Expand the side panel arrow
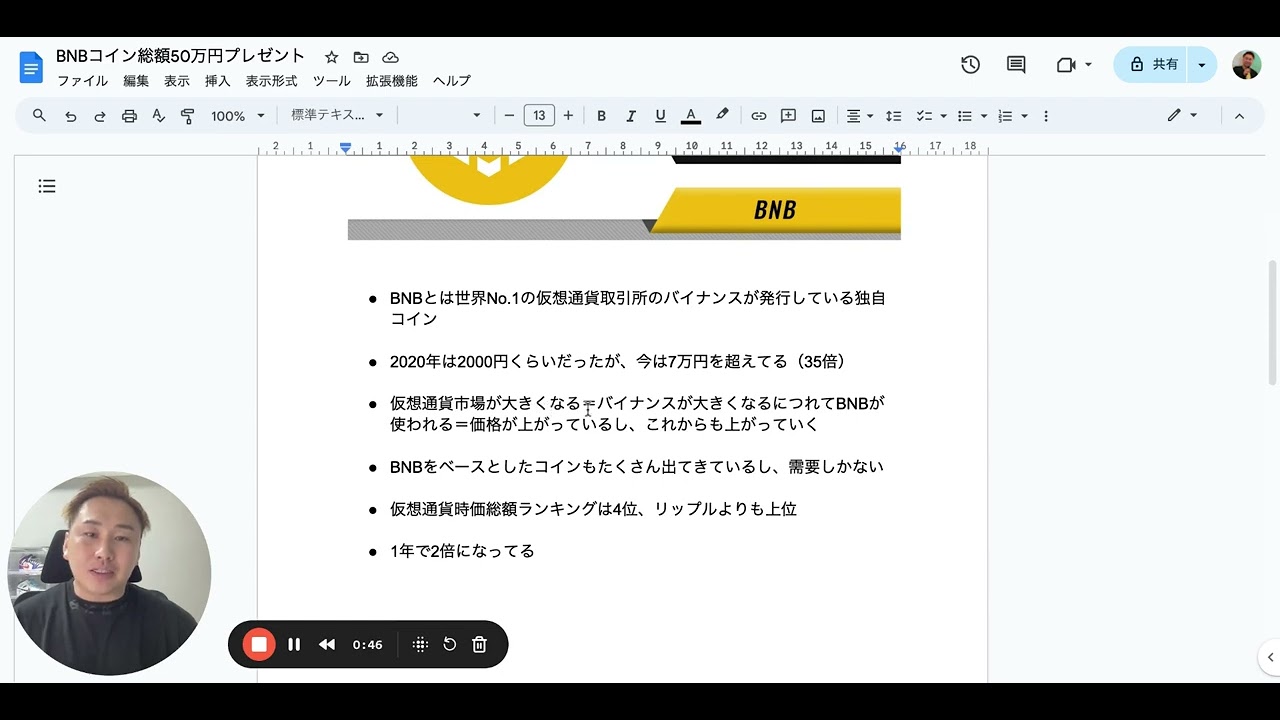The width and height of the screenshot is (1280, 720). click(1270, 657)
